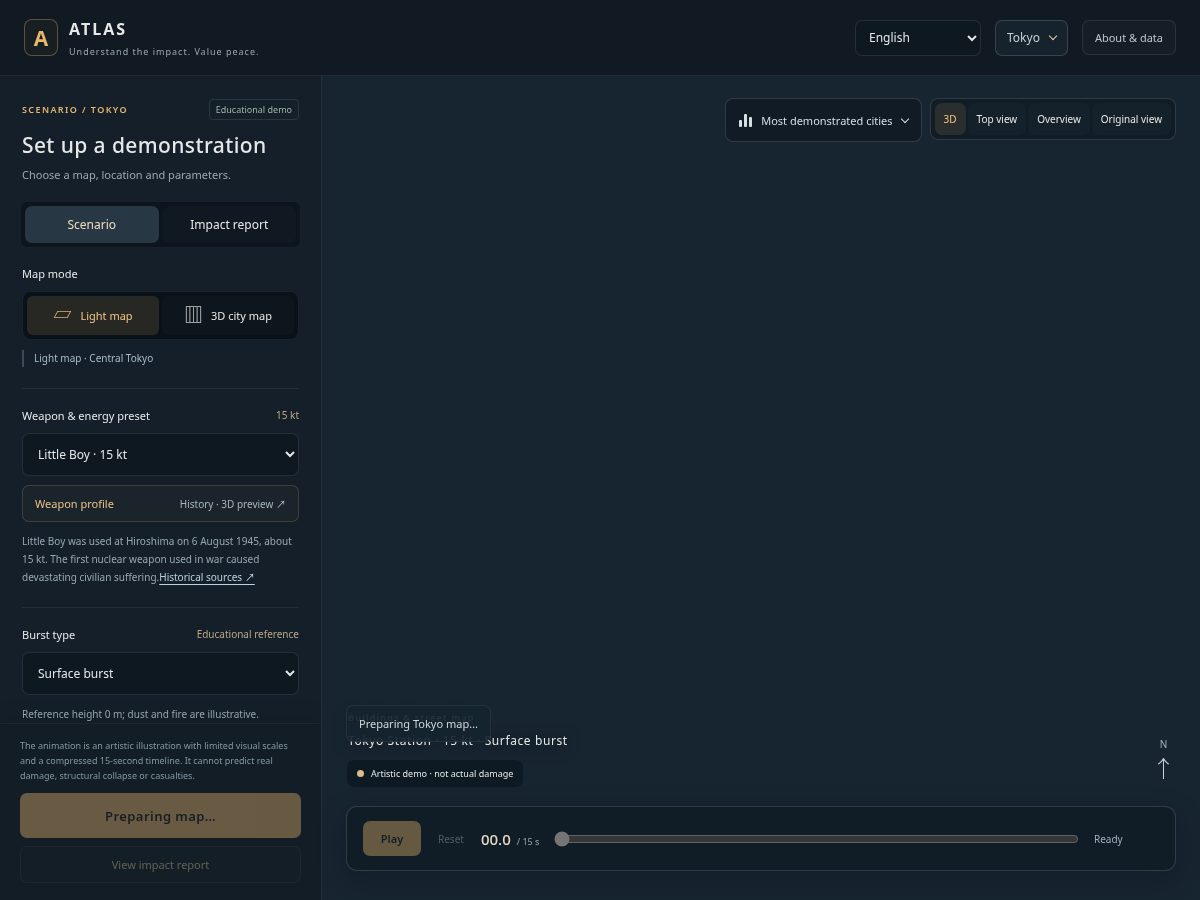Switch to Overview camera
Screen dimensions: 1200x900
pyautogui.click(x=1059, y=119)
